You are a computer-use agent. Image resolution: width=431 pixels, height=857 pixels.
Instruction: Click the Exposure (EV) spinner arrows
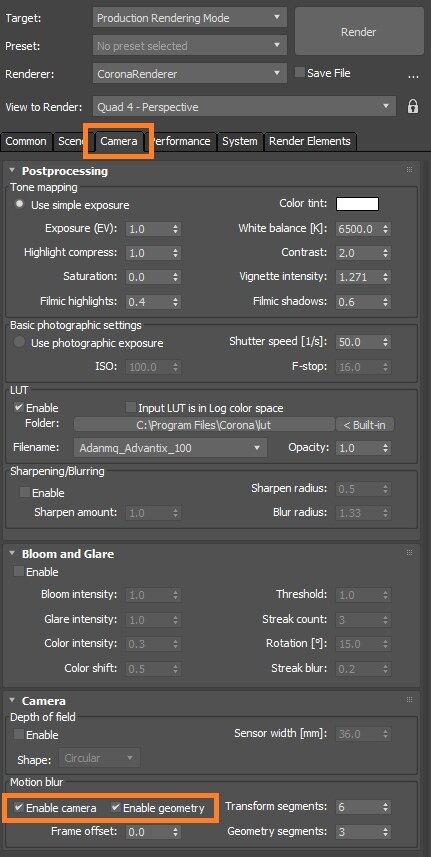[x=175, y=229]
